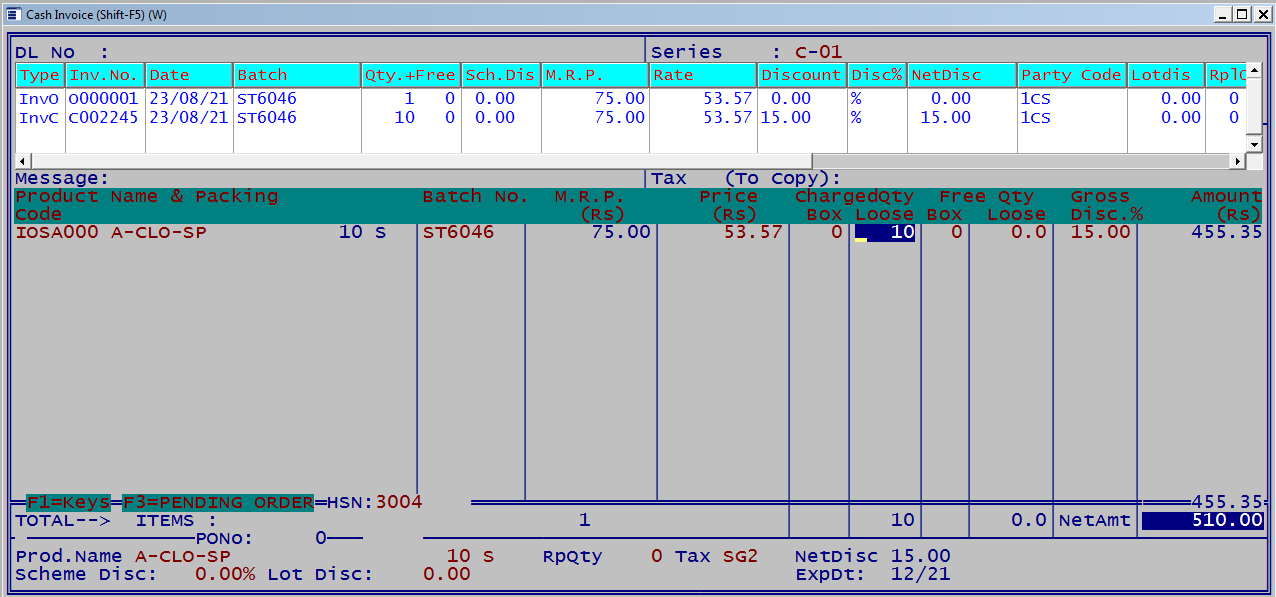
Task: Click the series value C-01
Action: (819, 52)
